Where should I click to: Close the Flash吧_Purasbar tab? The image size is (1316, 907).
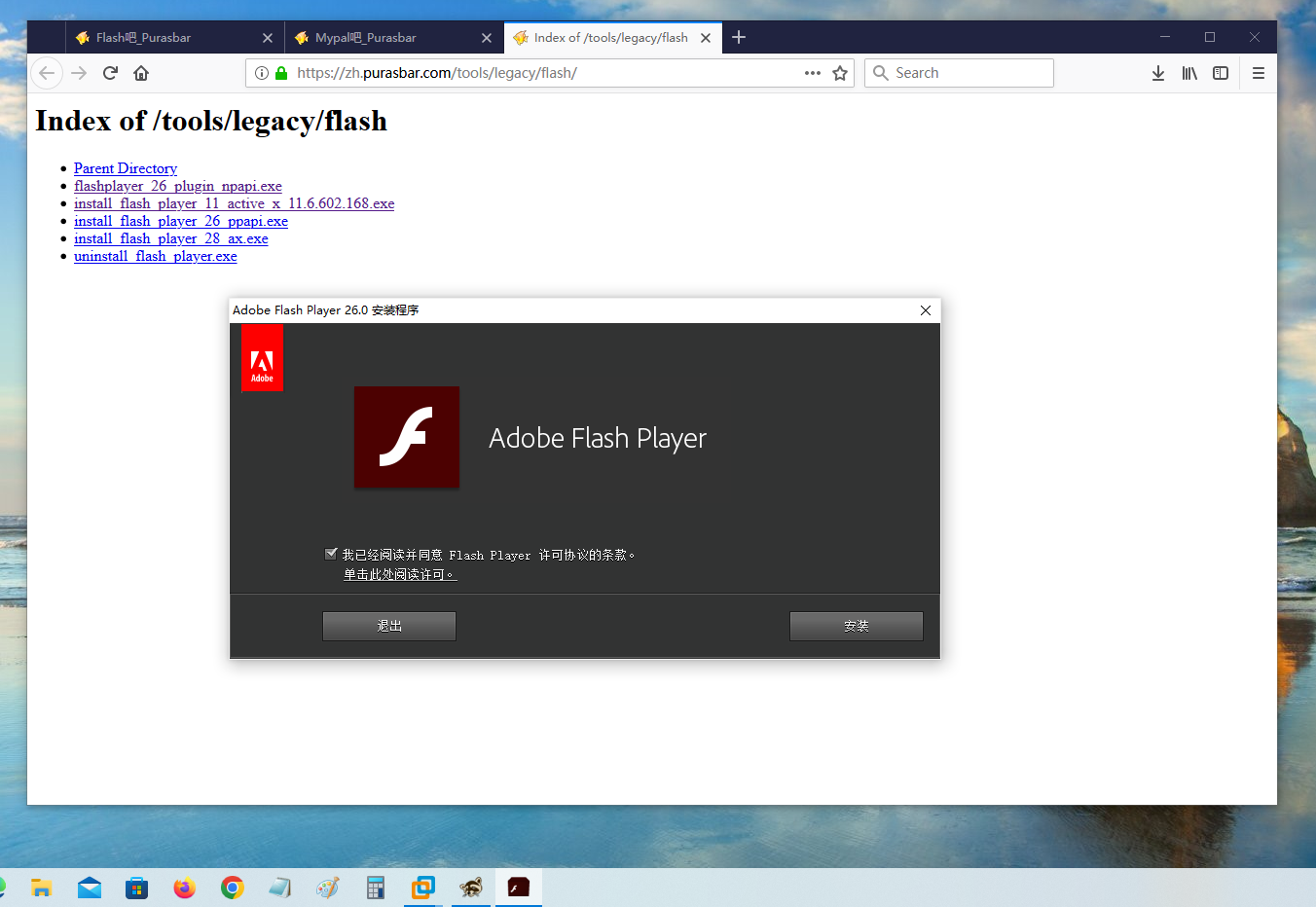(268, 38)
